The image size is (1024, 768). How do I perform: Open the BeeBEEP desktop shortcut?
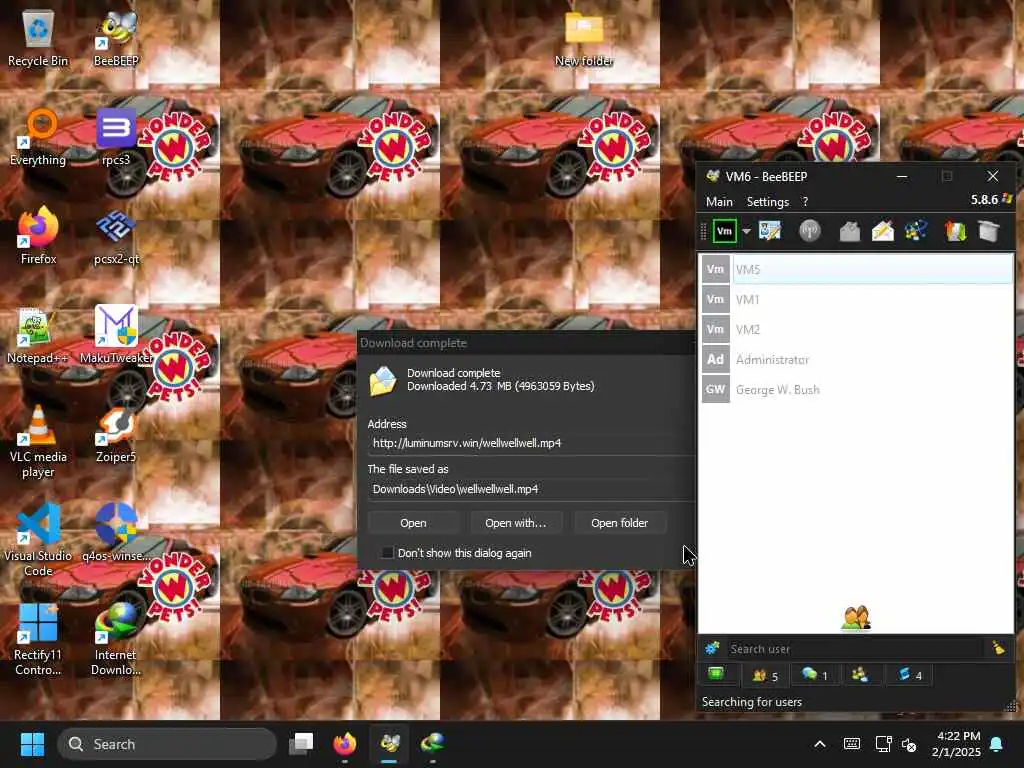point(116,39)
